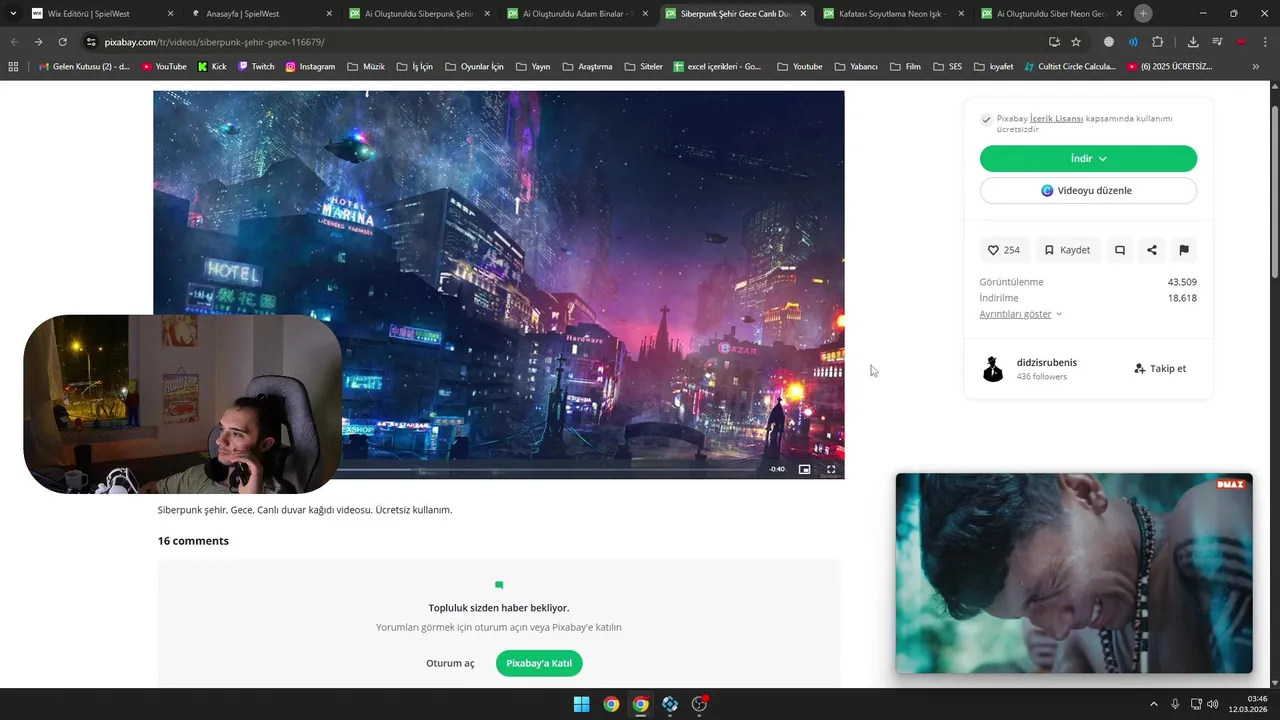
Task: Click Pixabay'a Katıl button
Action: 539,663
